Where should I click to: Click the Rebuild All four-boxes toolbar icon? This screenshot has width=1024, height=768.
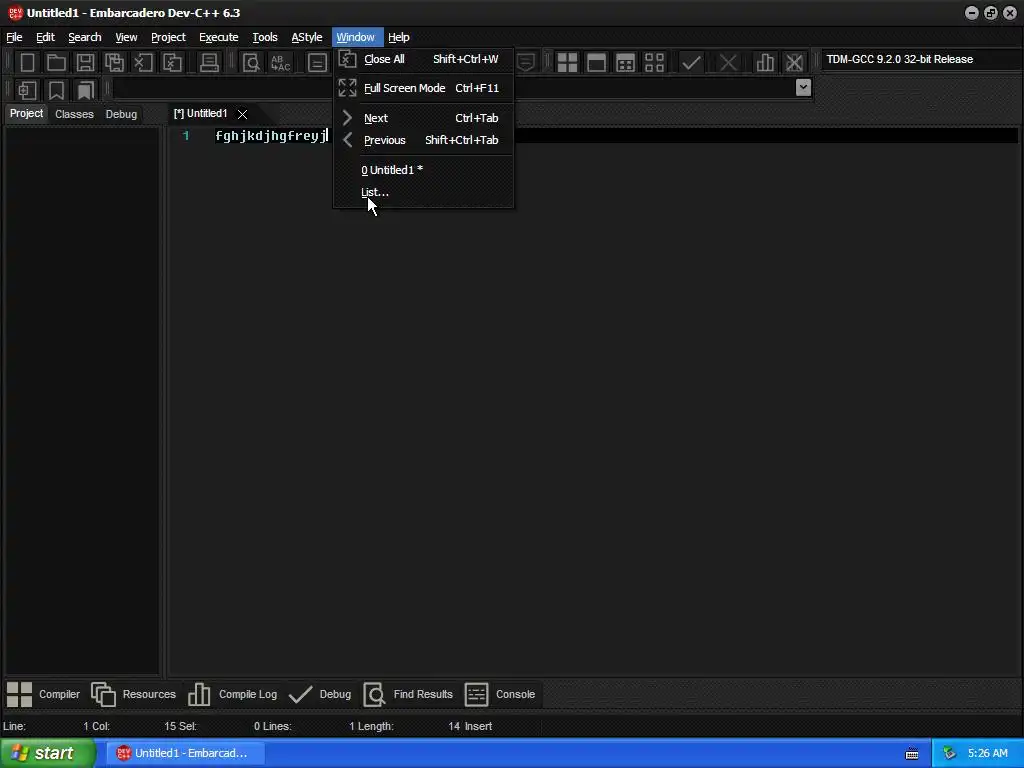(x=654, y=63)
